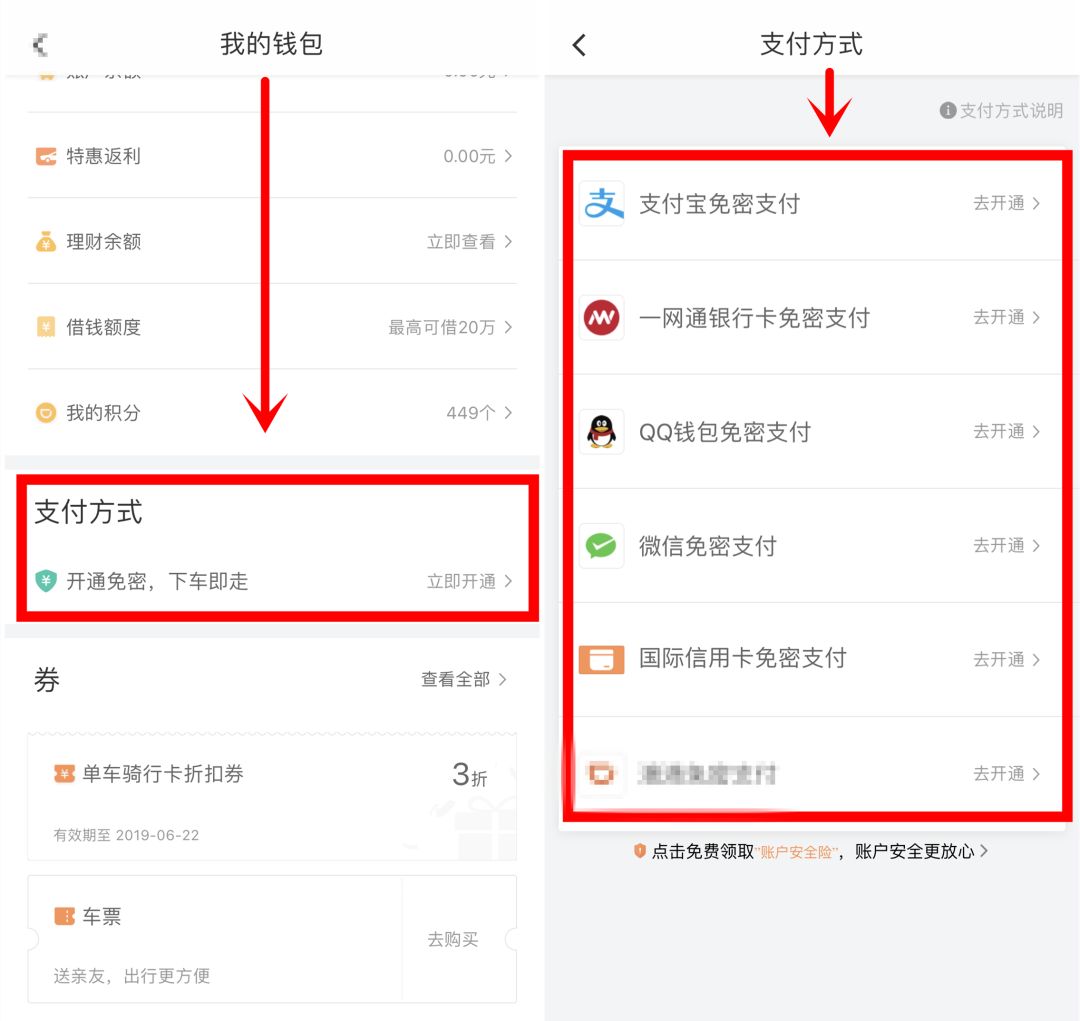The height and width of the screenshot is (1021, 1080).
Task: Tap the 特惠返利 label
Action: pos(103,156)
